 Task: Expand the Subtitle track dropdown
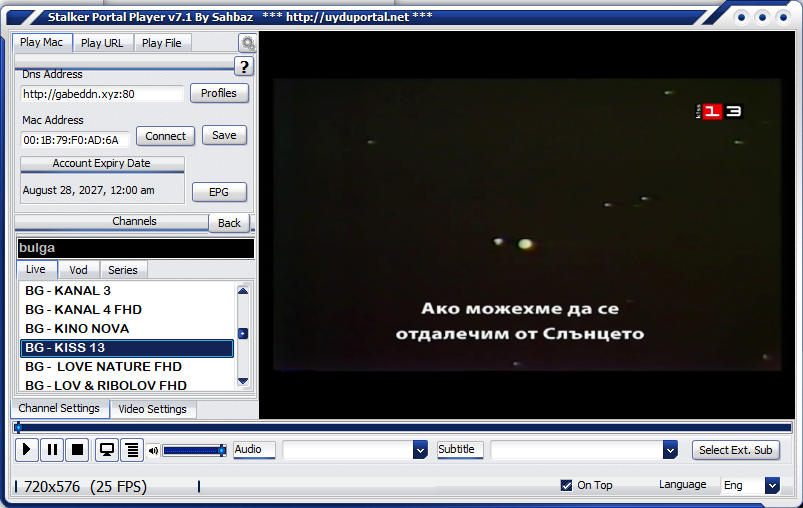click(x=670, y=450)
